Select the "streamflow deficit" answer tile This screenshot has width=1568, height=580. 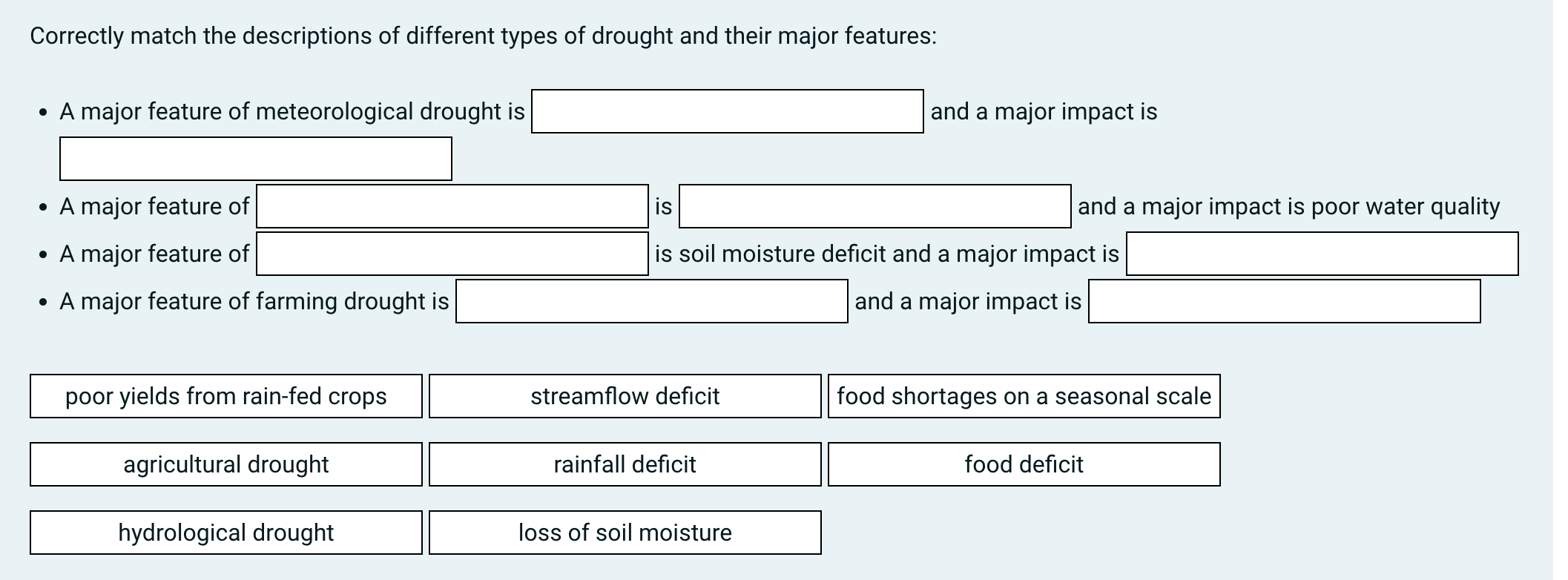tap(625, 396)
